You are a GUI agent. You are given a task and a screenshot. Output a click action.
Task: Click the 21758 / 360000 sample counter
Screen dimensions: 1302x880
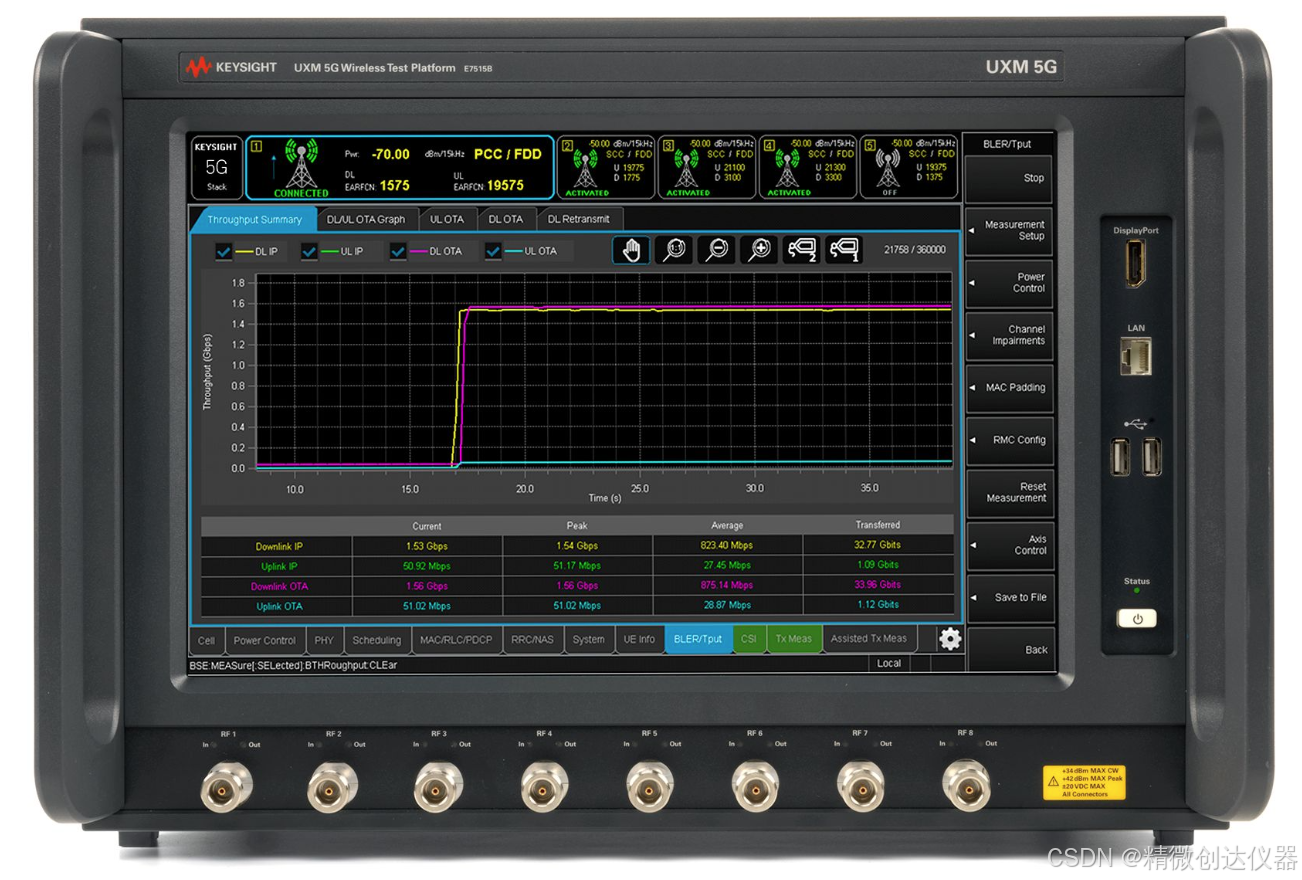tap(914, 250)
